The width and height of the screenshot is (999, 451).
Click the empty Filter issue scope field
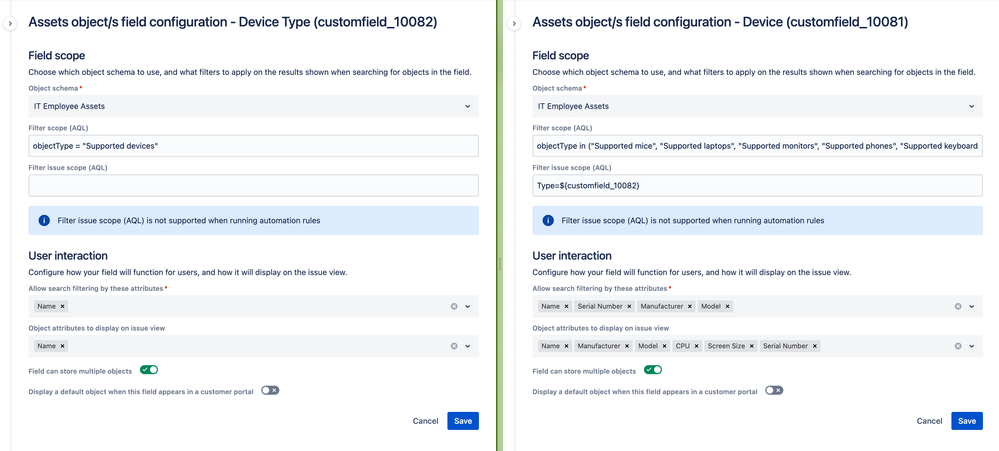point(253,185)
